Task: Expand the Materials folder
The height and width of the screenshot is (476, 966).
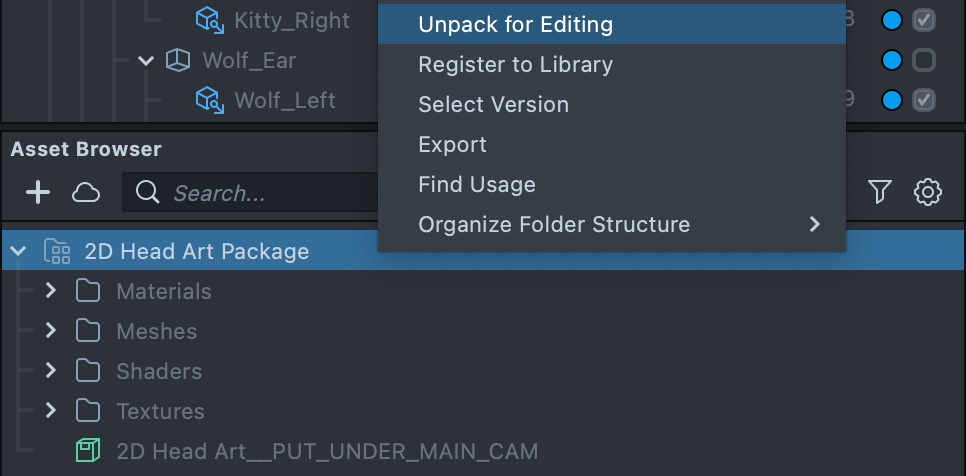Action: click(51, 291)
